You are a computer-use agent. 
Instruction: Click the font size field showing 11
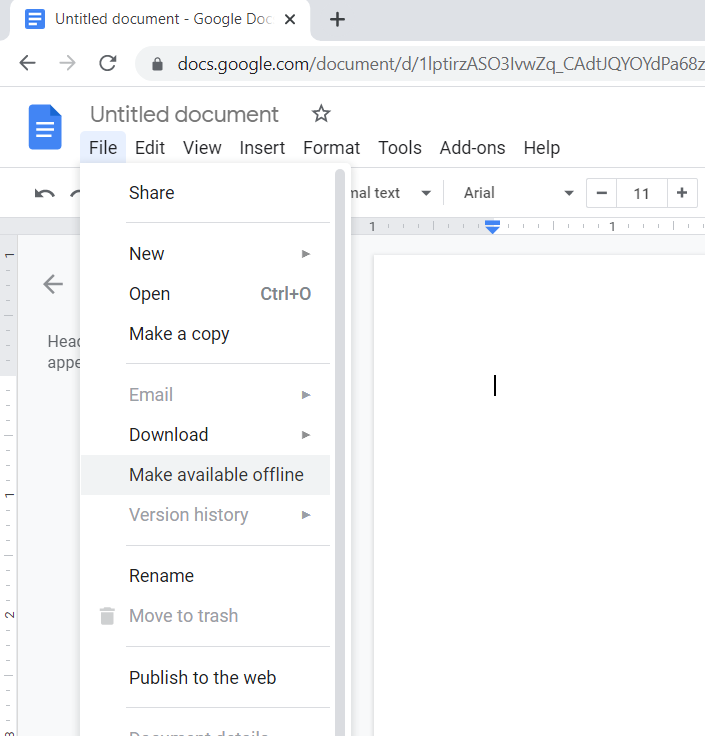point(642,193)
